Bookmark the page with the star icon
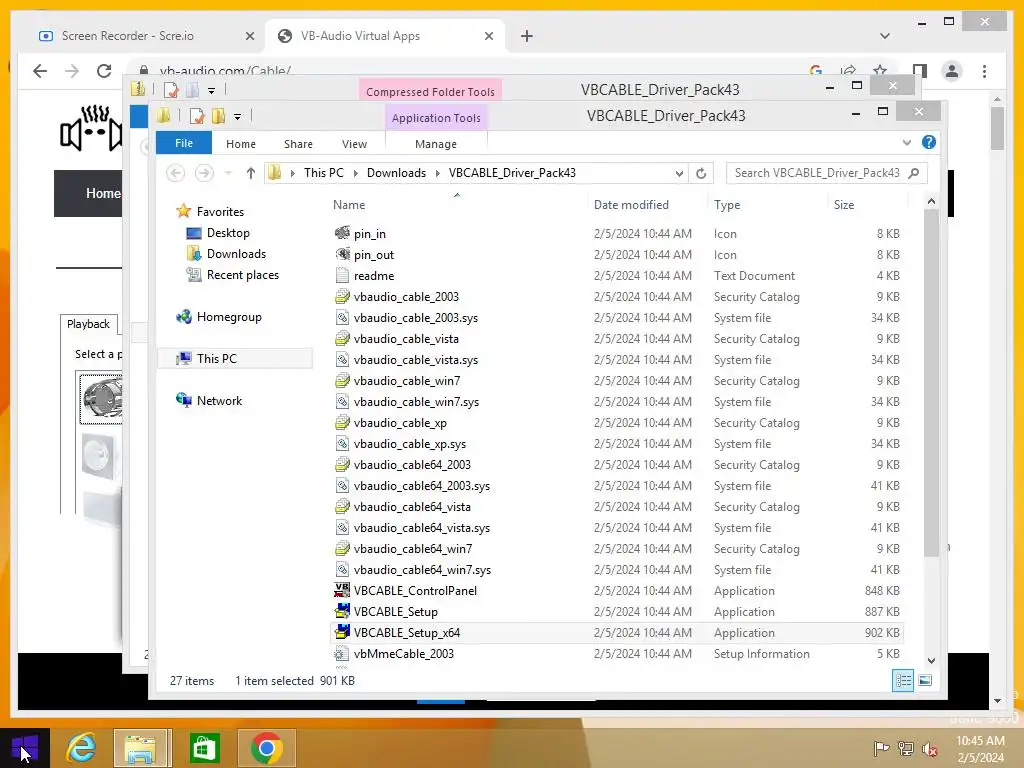Screen dimensions: 1024x768 click(x=880, y=70)
